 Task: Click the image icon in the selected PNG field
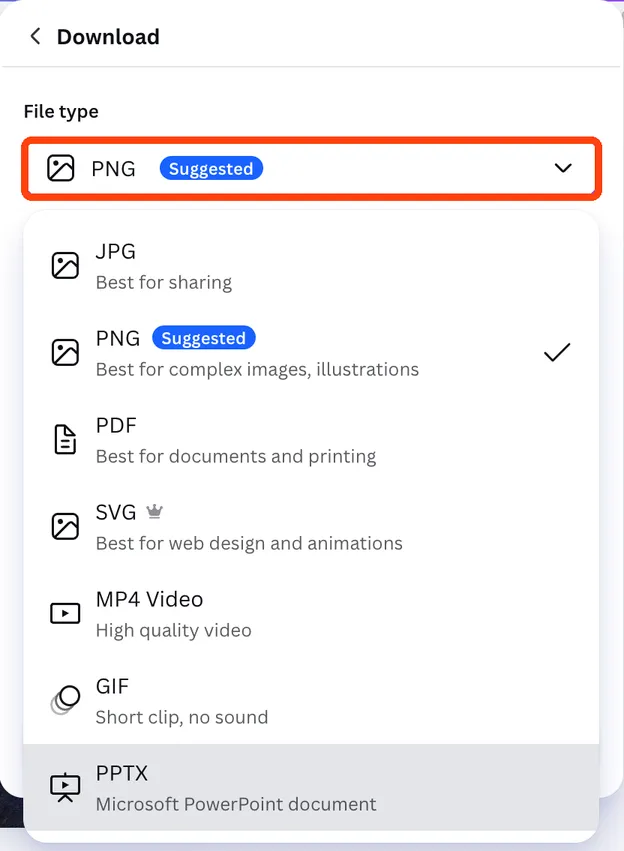tap(61, 168)
